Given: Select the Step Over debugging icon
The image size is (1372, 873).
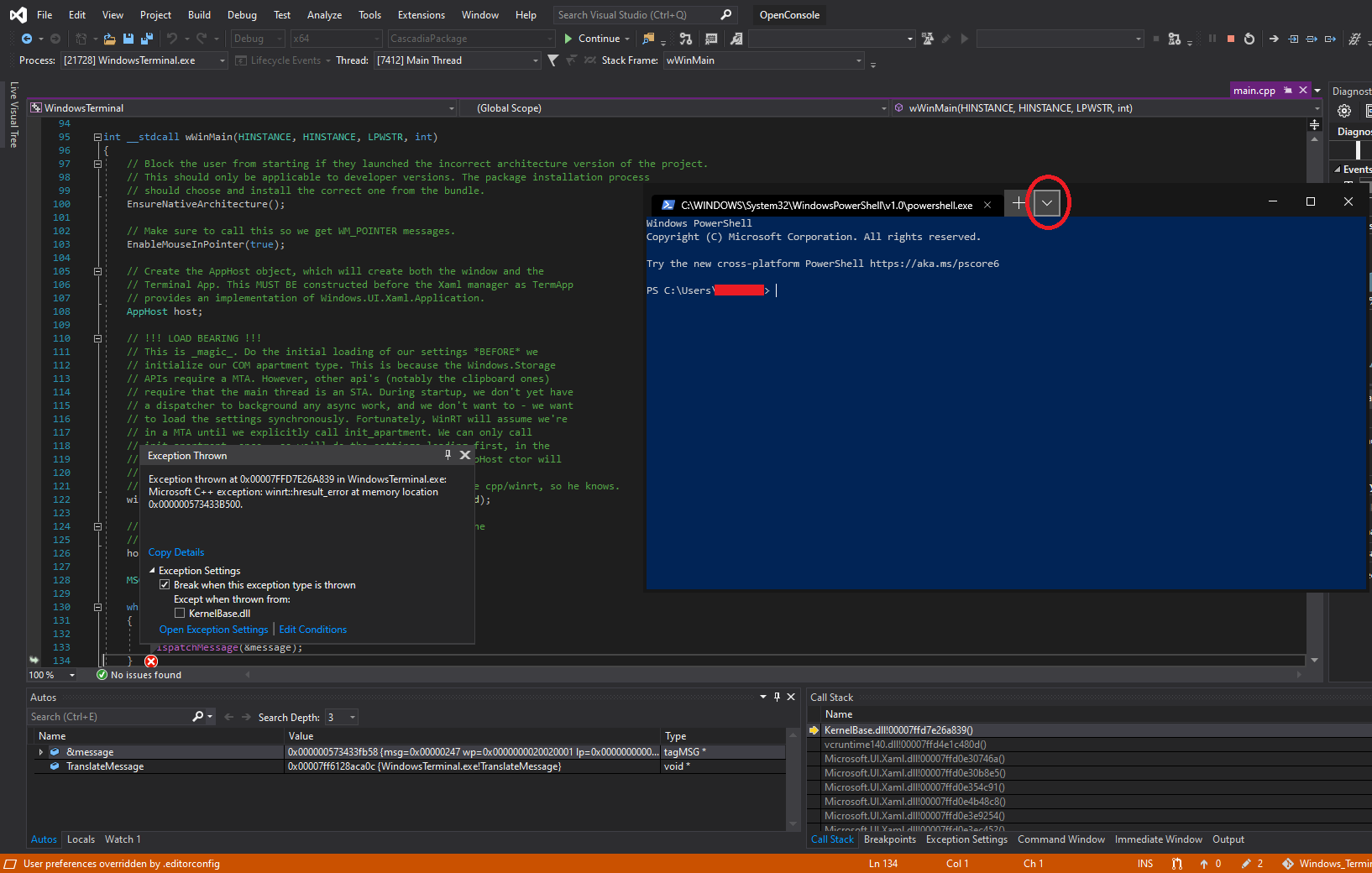Looking at the screenshot, I should click(1311, 38).
